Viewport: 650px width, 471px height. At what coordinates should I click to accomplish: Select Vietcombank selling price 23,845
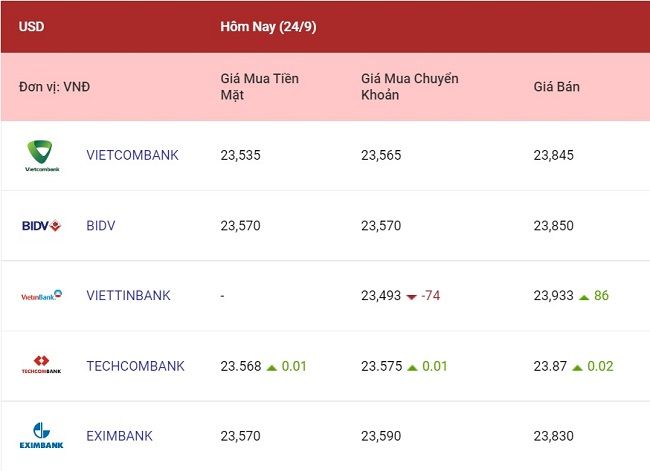(553, 155)
